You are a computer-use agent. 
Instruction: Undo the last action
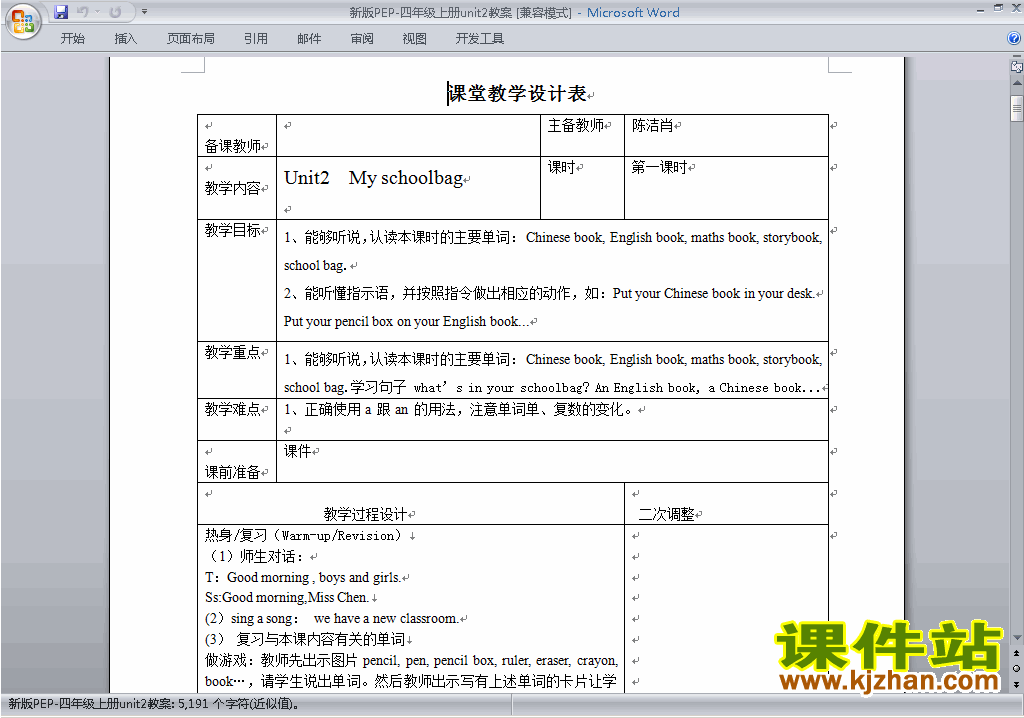coord(82,12)
